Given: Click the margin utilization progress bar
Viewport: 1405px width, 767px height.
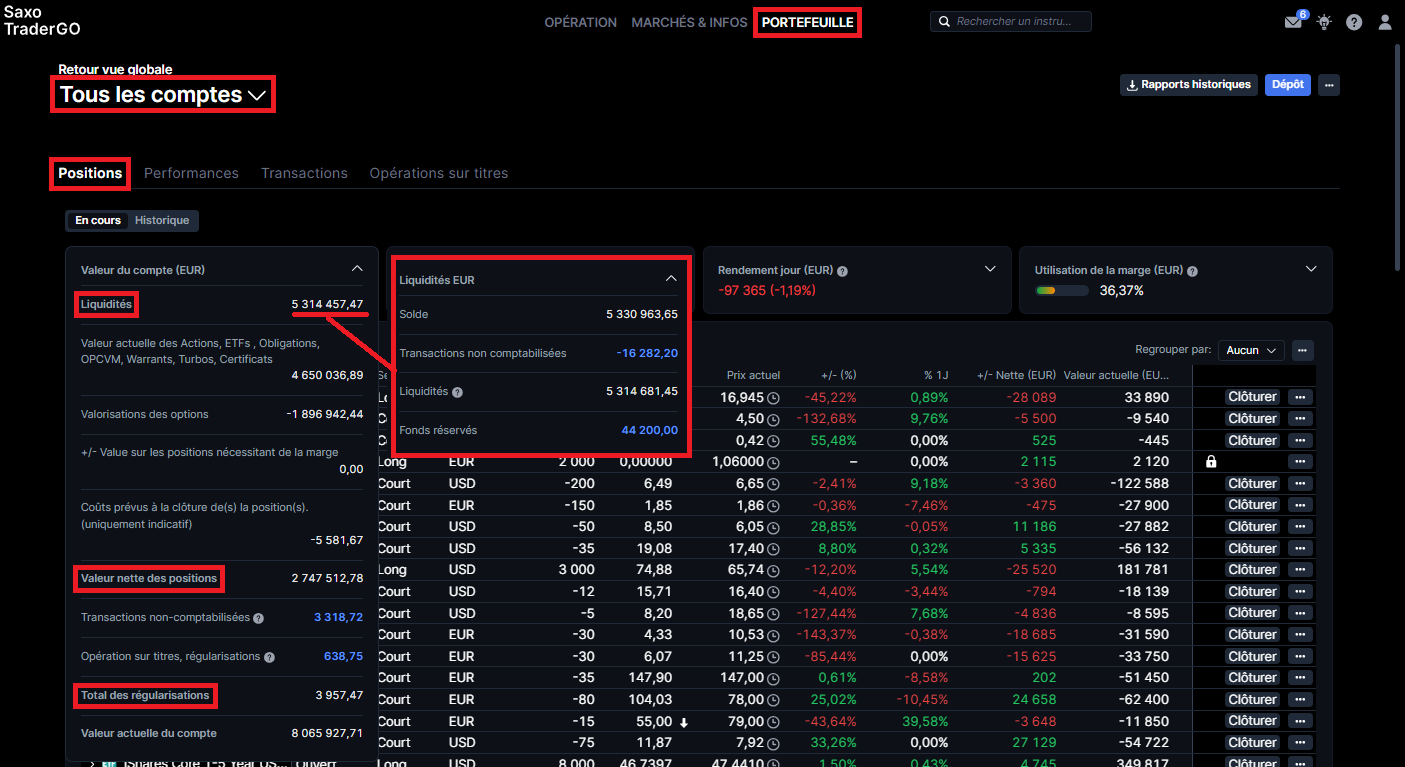Looking at the screenshot, I should click(1062, 291).
